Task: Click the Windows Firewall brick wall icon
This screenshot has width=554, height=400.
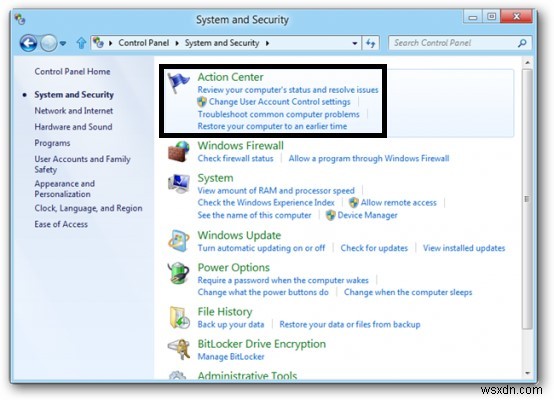Action: [178, 151]
